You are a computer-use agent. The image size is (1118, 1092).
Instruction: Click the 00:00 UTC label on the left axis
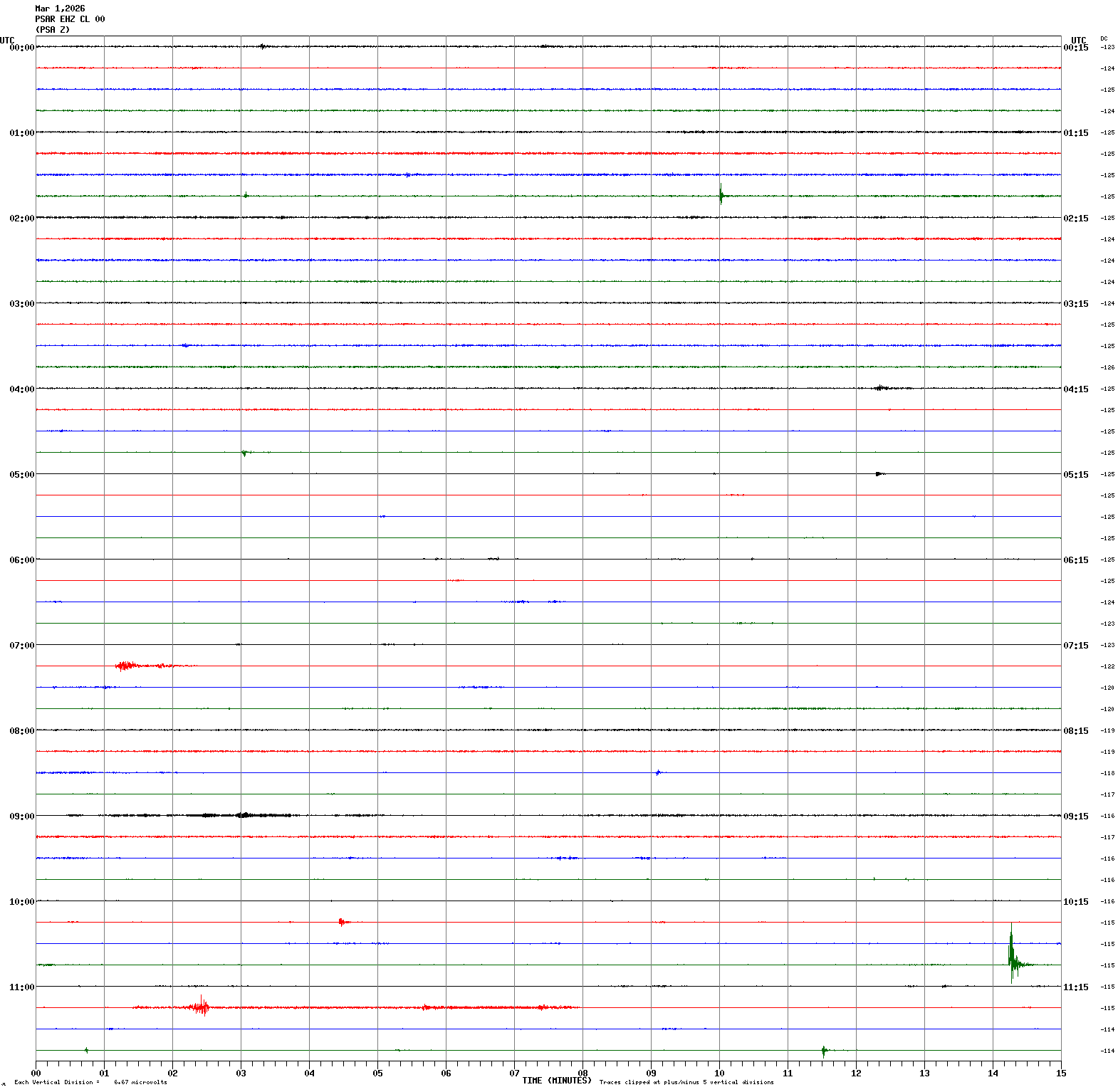[x=21, y=48]
